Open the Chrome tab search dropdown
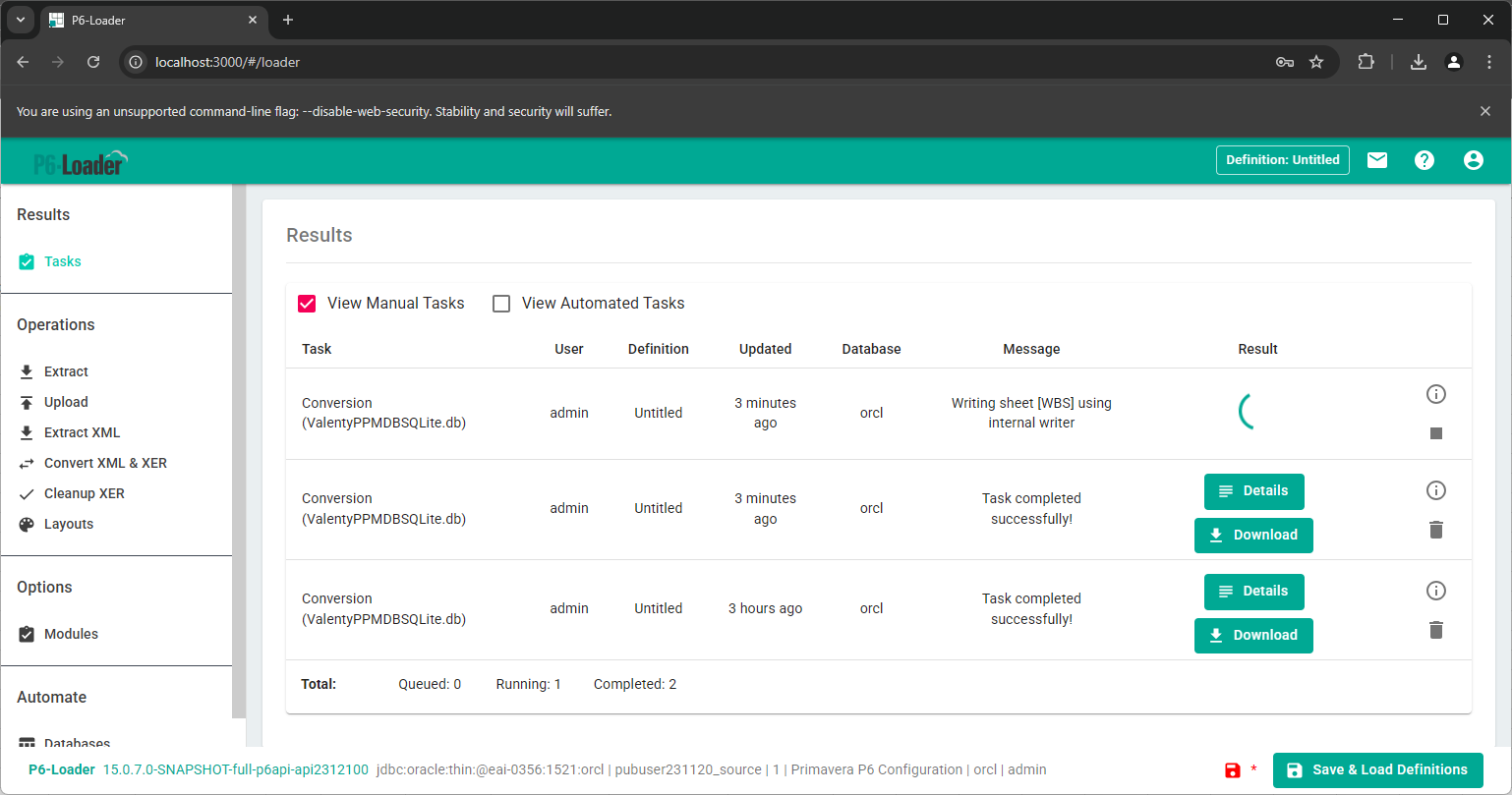Image resolution: width=1512 pixels, height=795 pixels. pyautogui.click(x=20, y=20)
